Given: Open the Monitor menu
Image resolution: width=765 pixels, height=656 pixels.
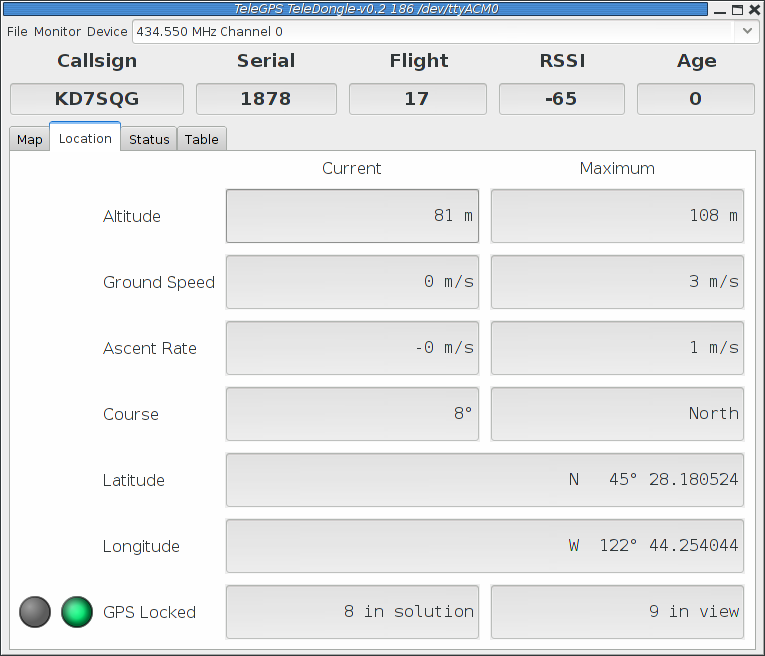Looking at the screenshot, I should [58, 32].
